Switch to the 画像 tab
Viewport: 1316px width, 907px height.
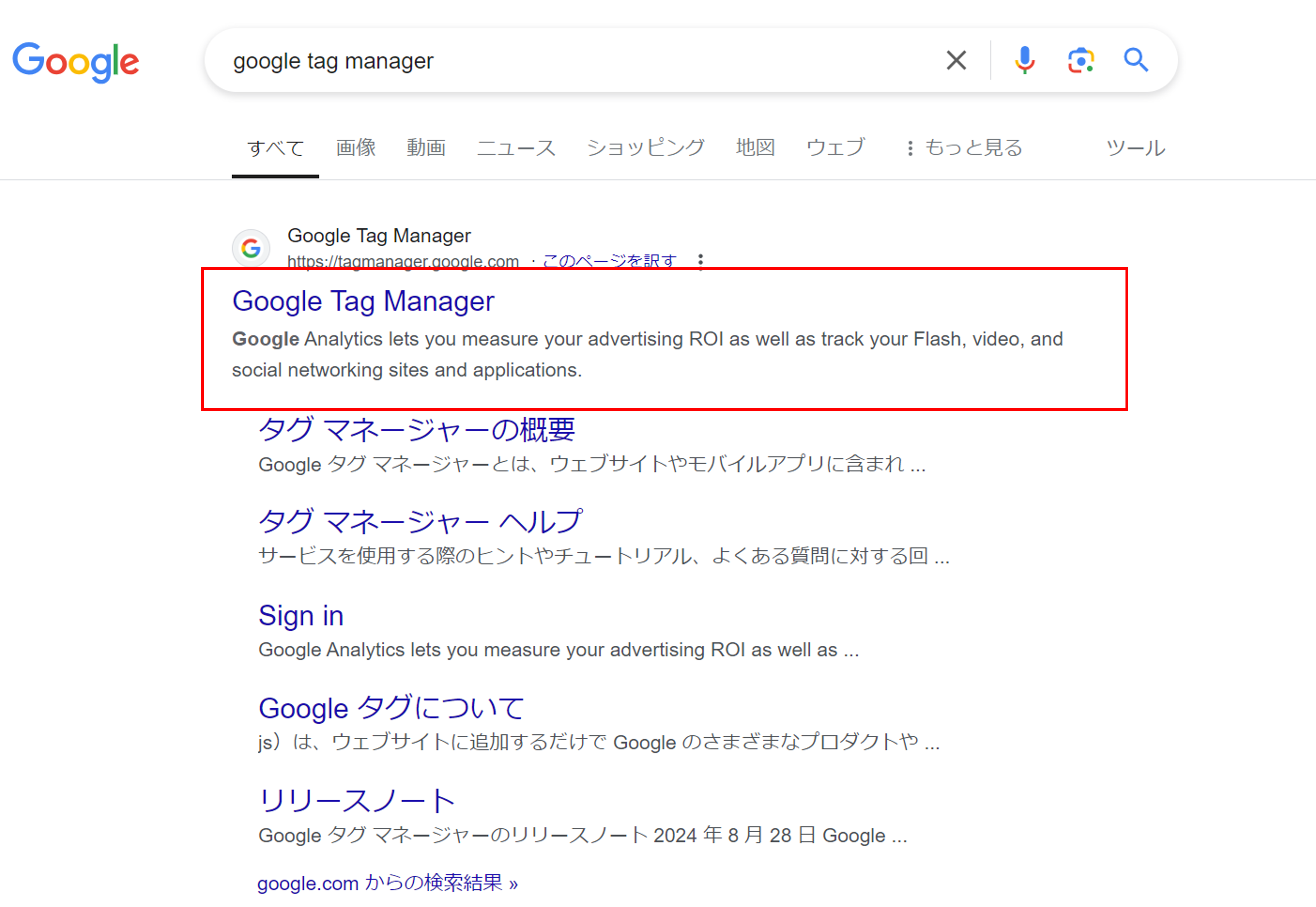[355, 148]
